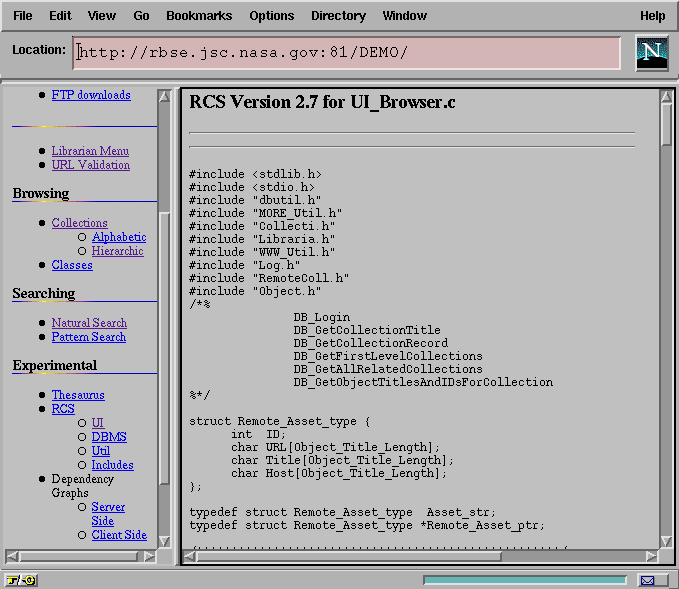The height and width of the screenshot is (589, 679).
Task: Click the Netscape N logo icon
Action: [652, 53]
